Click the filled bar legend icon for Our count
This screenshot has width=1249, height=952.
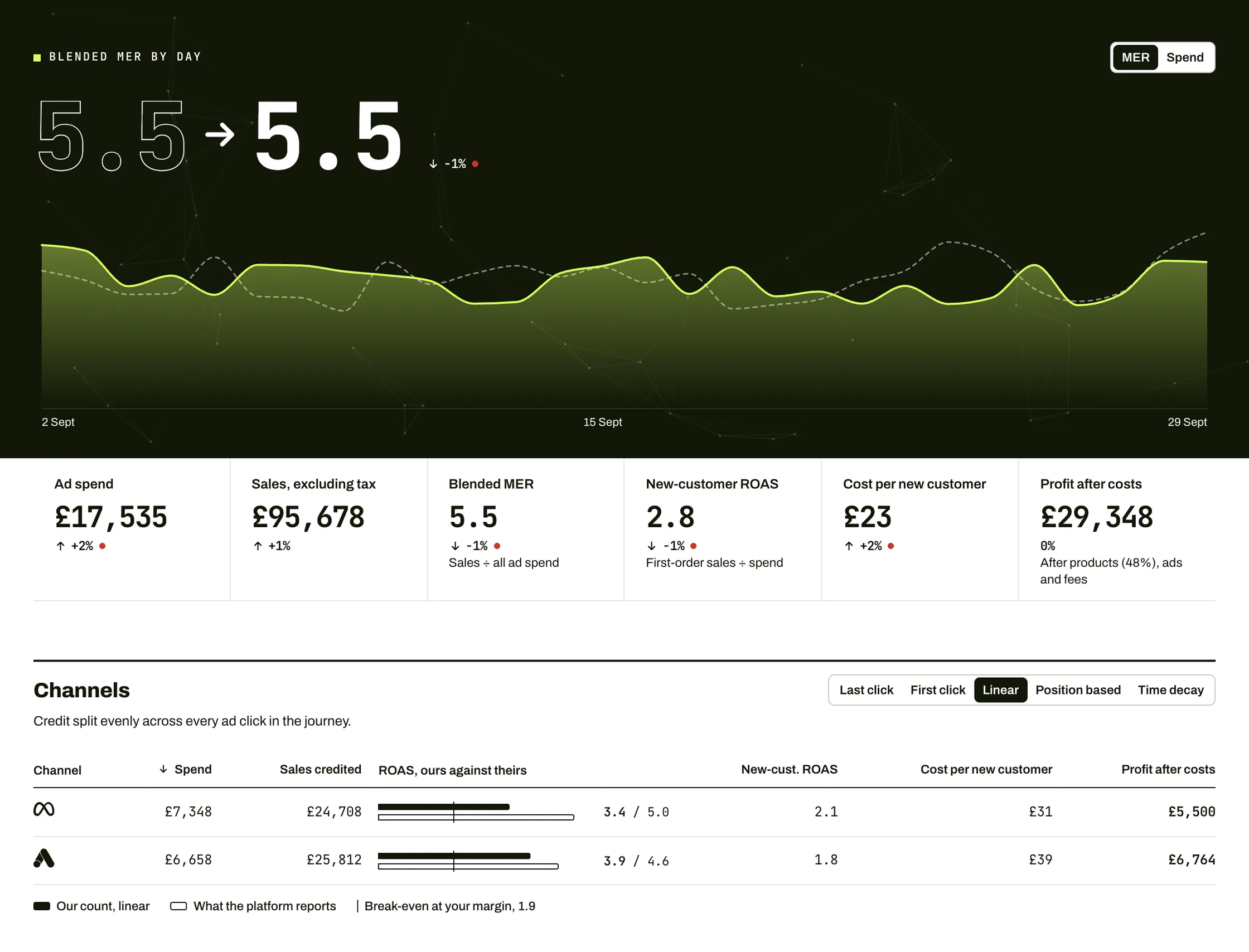[x=42, y=906]
